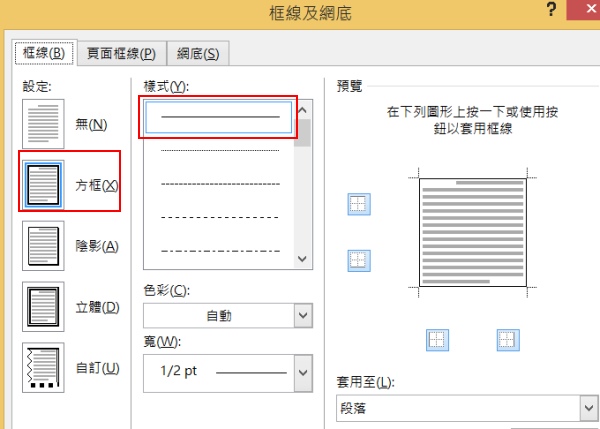The width and height of the screenshot is (600, 429).
Task: Open the 寬(W) width dropdown showing 1/2 pt
Action: pos(228,373)
